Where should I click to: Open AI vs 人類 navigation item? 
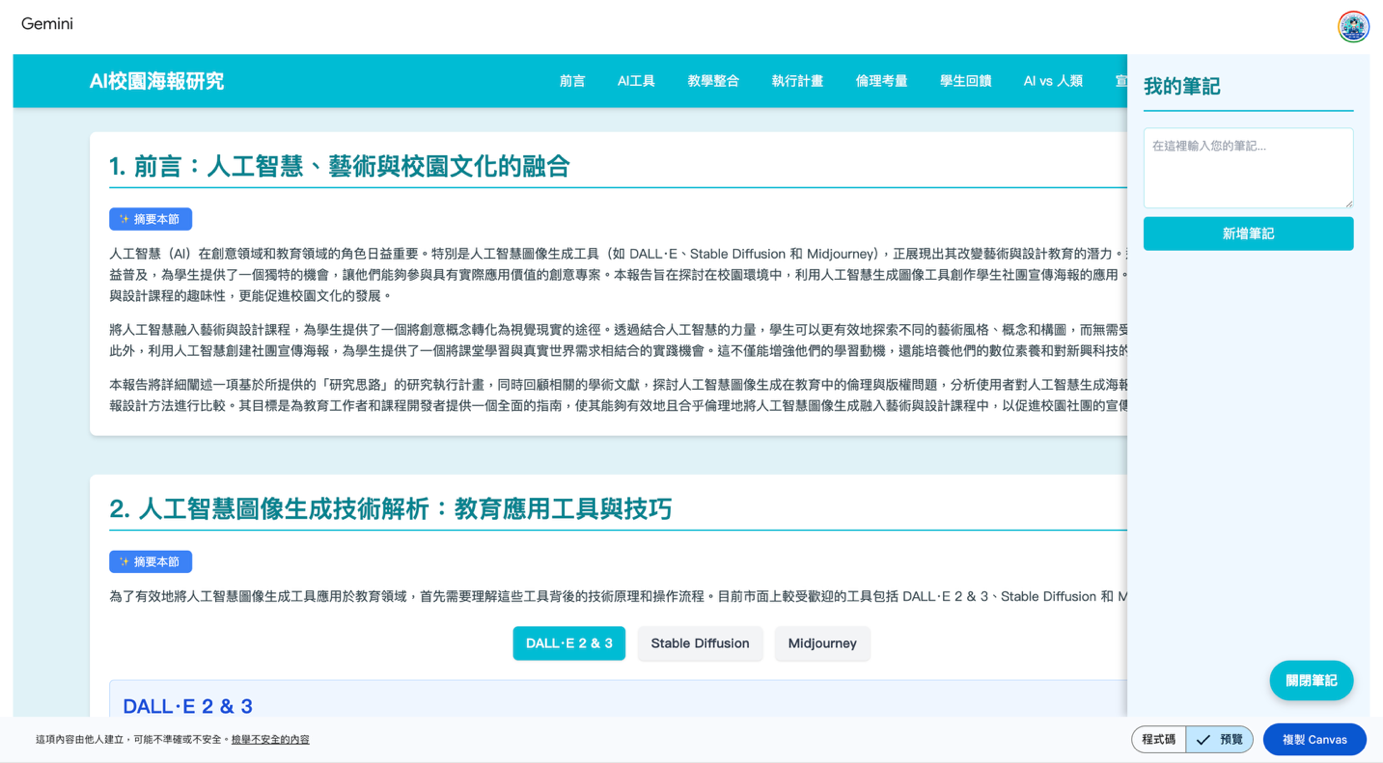(1053, 81)
